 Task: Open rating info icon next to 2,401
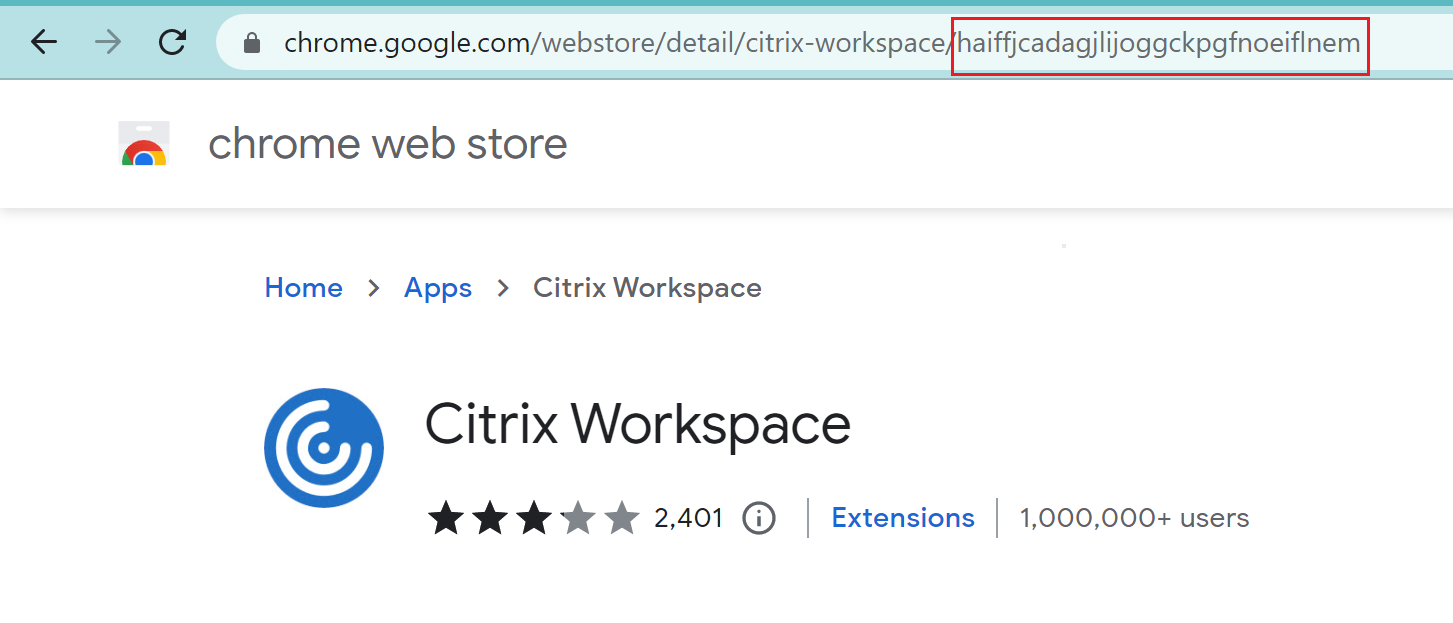pos(759,518)
